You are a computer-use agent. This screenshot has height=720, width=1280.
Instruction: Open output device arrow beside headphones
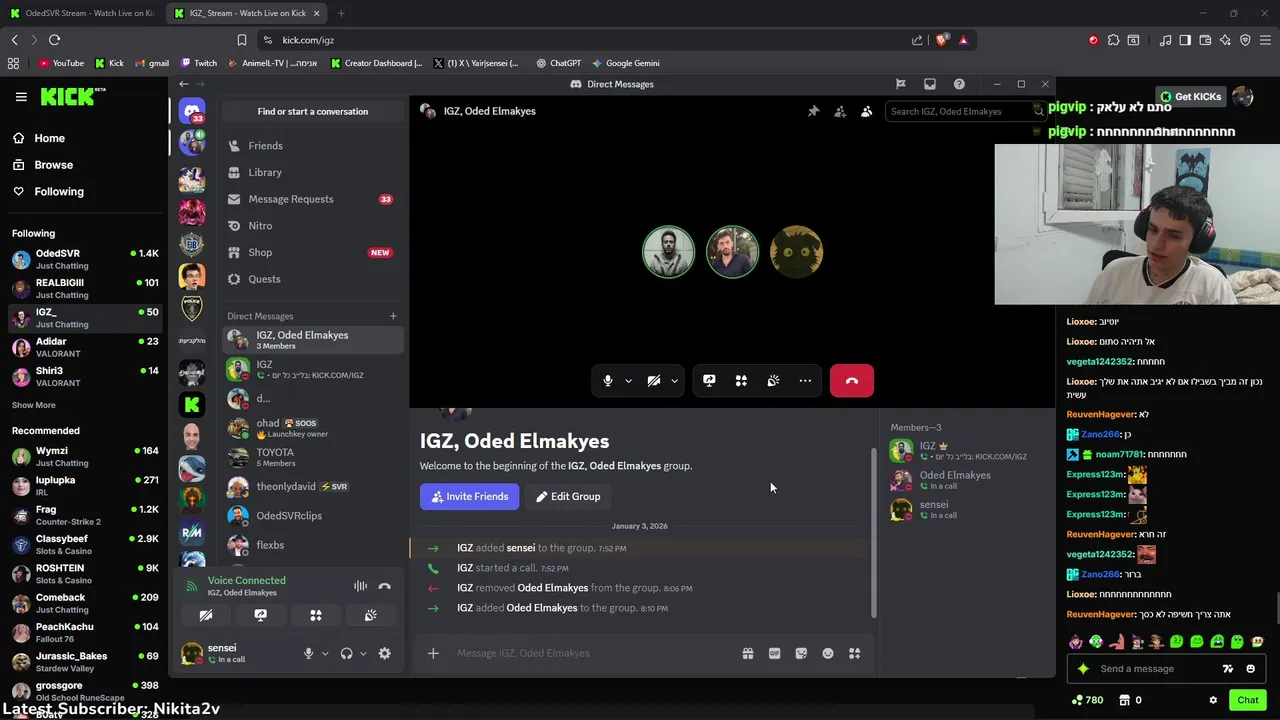pyautogui.click(x=363, y=653)
